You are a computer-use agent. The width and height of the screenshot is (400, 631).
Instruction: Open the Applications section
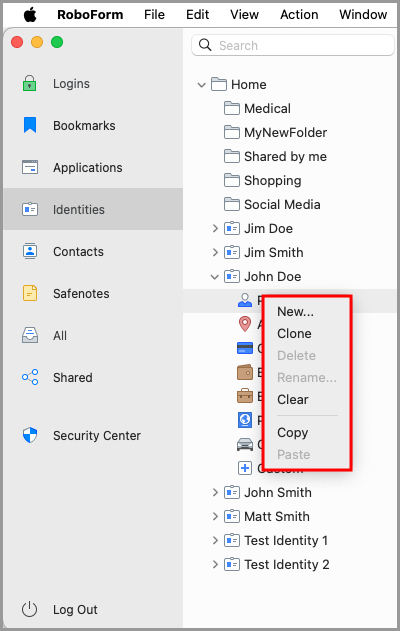pos(93,167)
